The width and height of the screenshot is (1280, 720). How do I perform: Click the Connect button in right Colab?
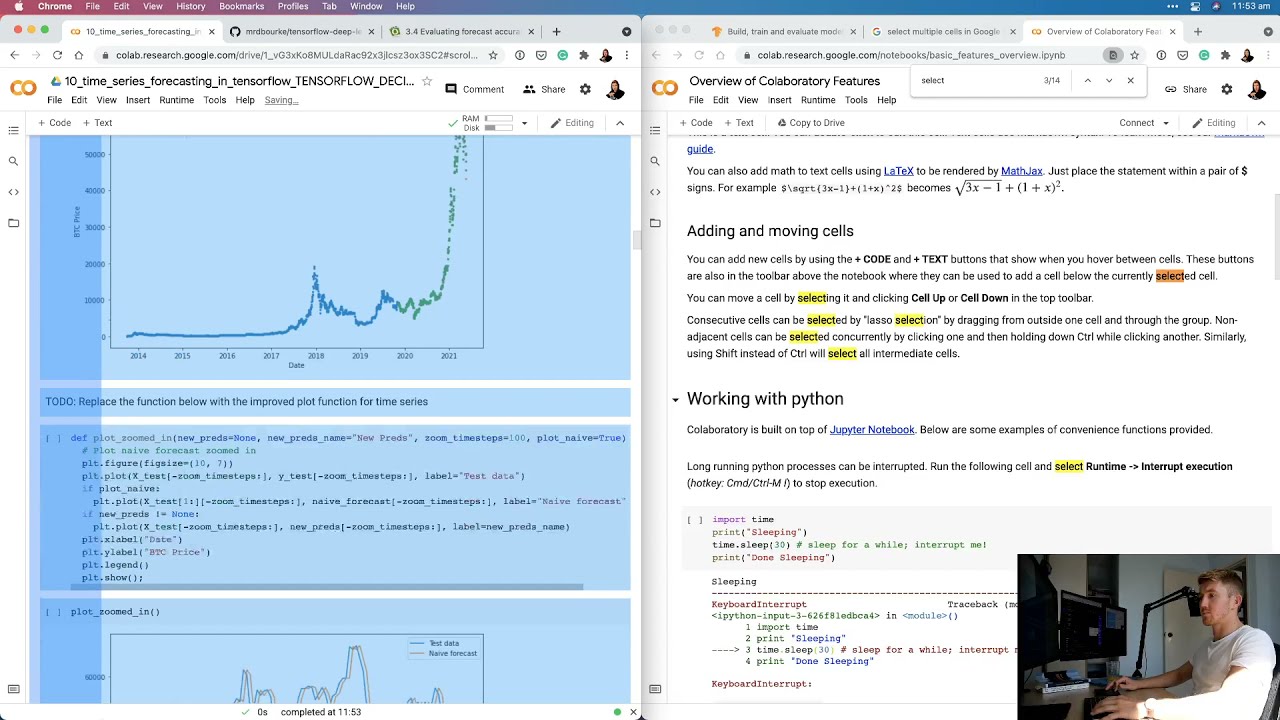coord(1136,123)
